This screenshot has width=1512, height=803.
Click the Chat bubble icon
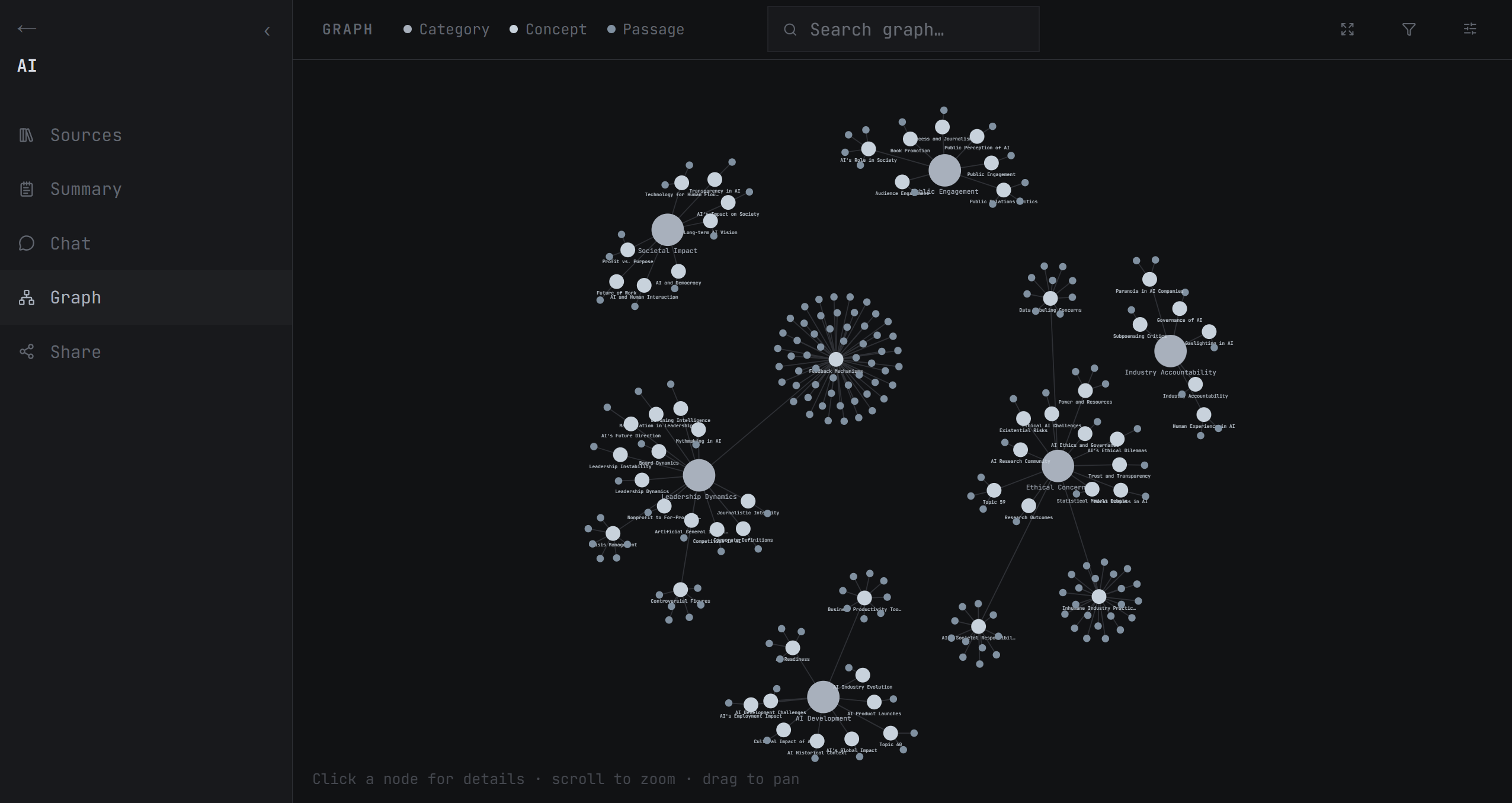tap(27, 244)
